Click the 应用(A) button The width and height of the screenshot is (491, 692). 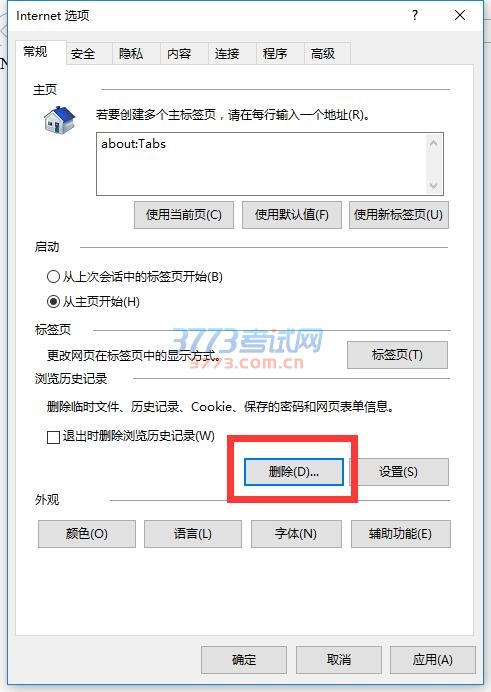point(433,660)
